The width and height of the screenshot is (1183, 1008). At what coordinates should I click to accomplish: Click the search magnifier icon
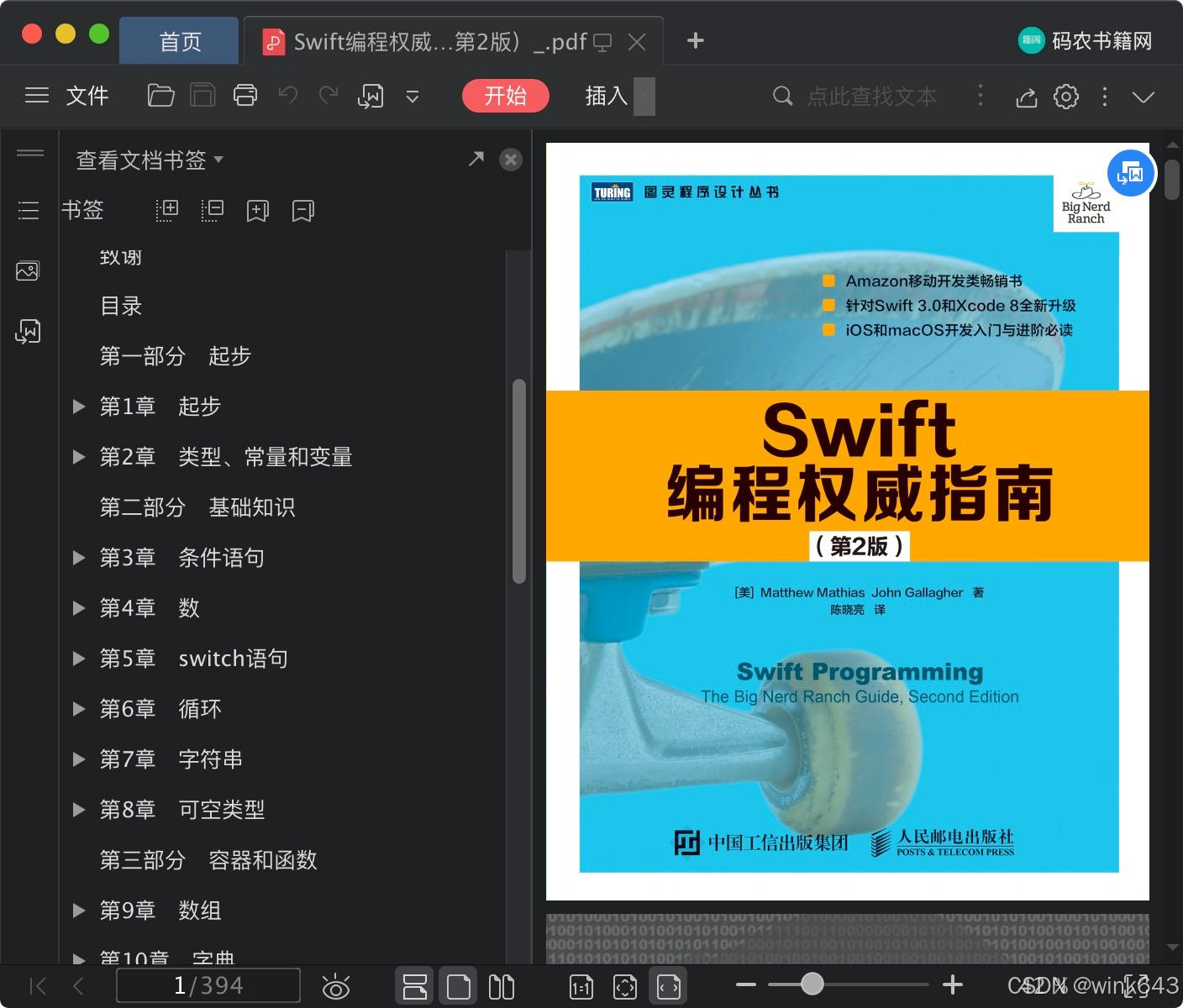click(x=782, y=96)
